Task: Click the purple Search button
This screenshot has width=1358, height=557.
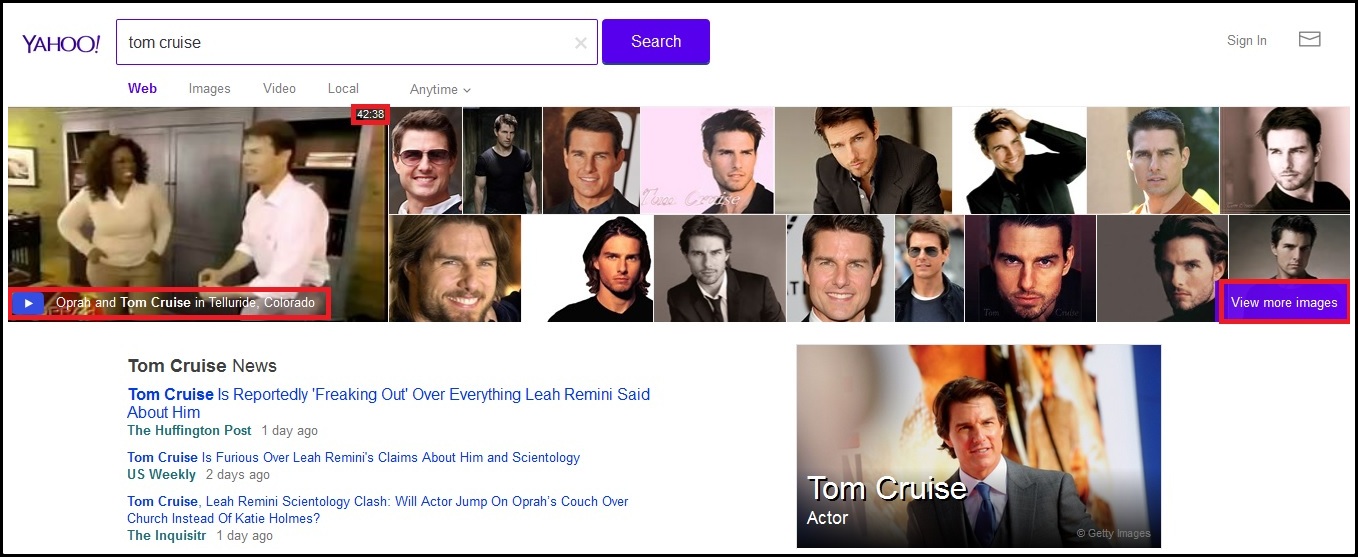Action: click(656, 42)
